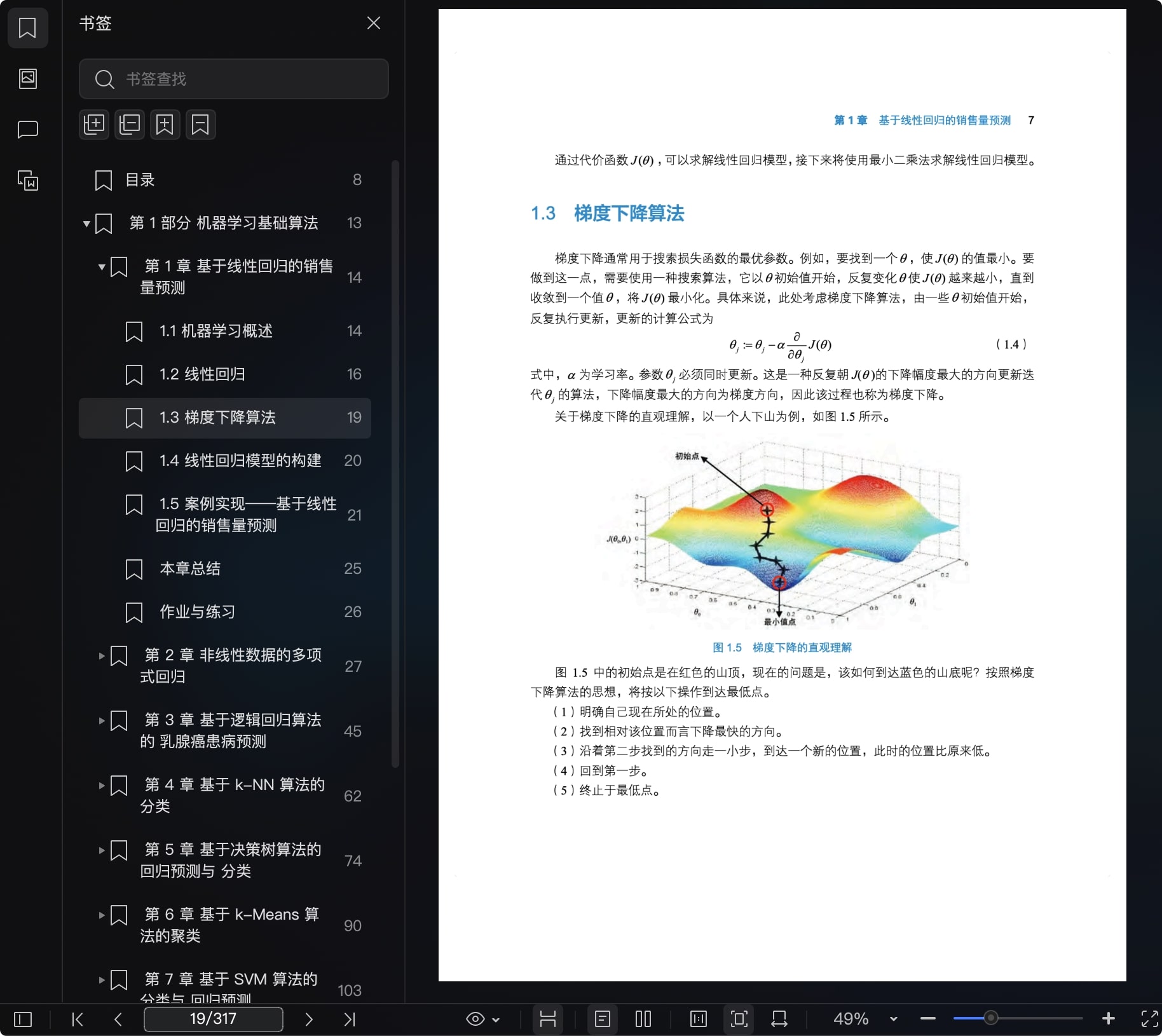Click the add bookmark icon
The image size is (1162, 1036).
pyautogui.click(x=165, y=125)
